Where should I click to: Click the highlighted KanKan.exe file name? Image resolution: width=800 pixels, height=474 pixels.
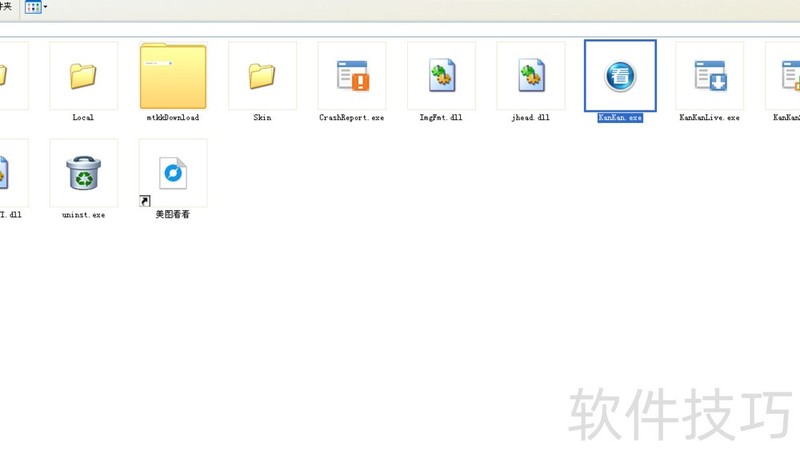pos(620,118)
